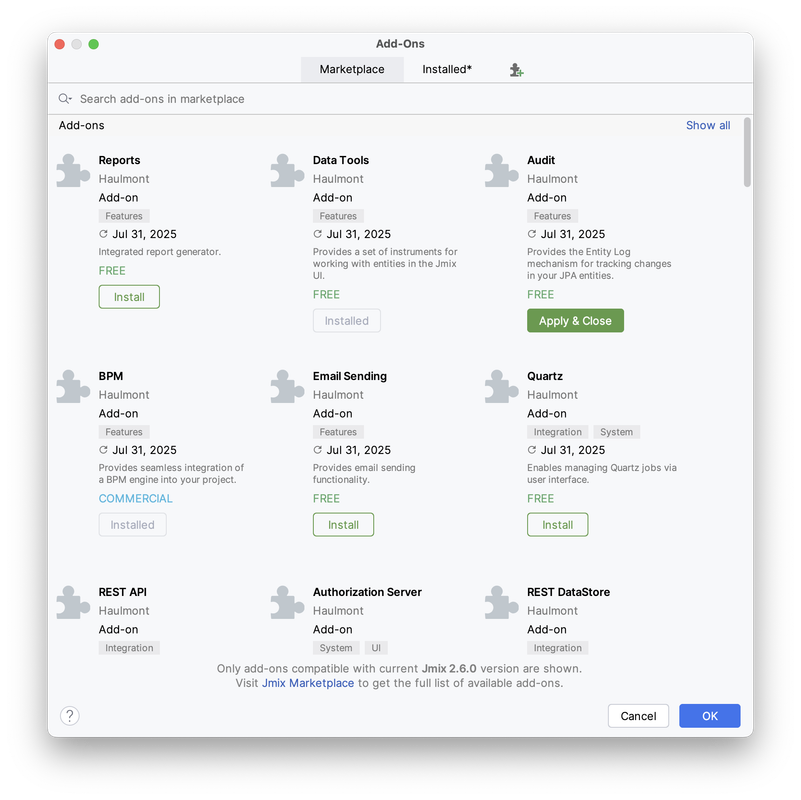Image resolution: width=801 pixels, height=800 pixels.
Task: Click Apply & Close for Audit
Action: coord(575,321)
